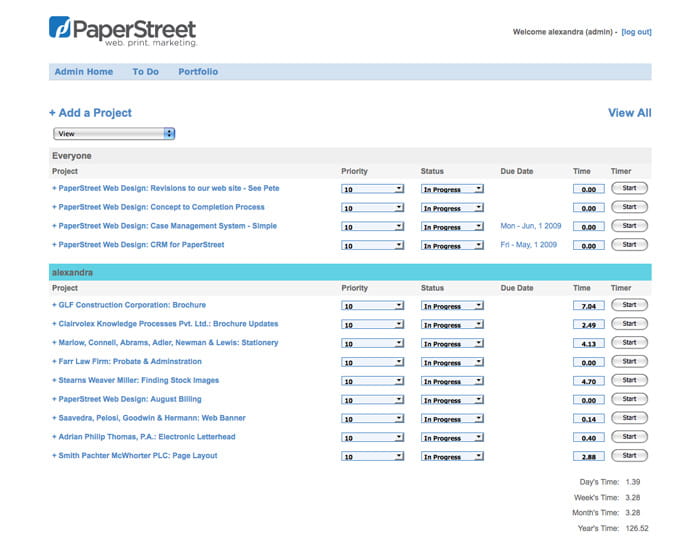Open priority dropdown for Saavedra Web Banner

click(x=372, y=419)
